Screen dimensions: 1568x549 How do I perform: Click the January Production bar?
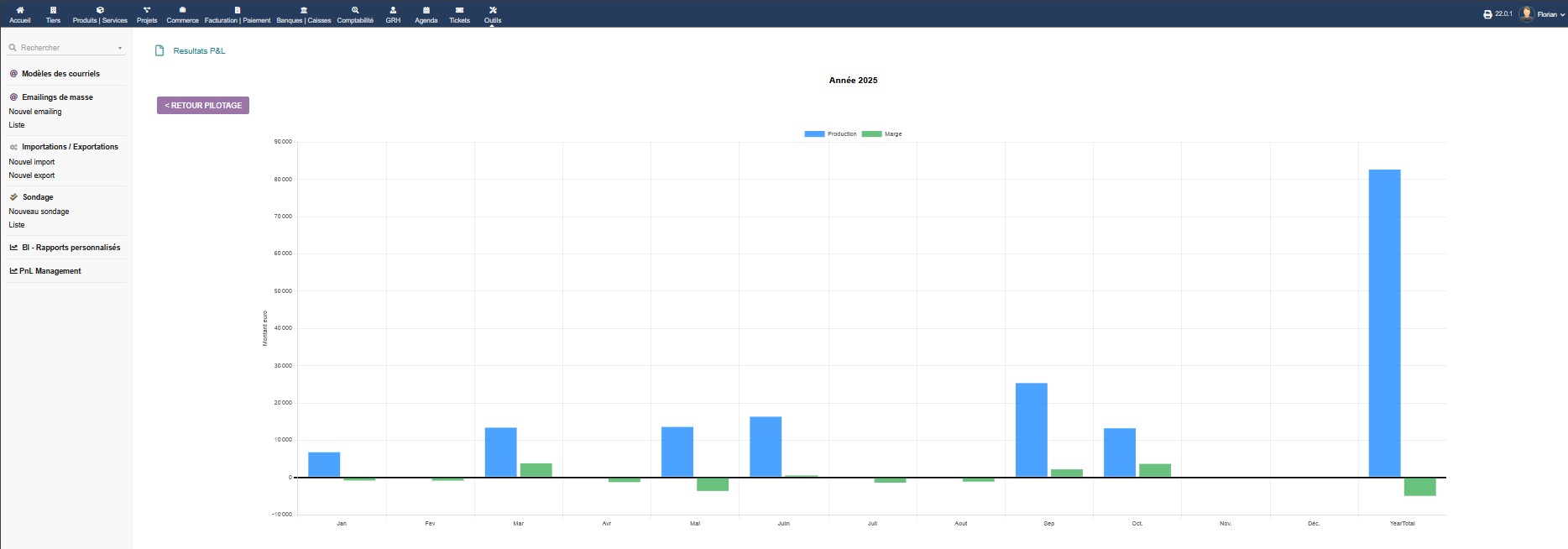324,465
